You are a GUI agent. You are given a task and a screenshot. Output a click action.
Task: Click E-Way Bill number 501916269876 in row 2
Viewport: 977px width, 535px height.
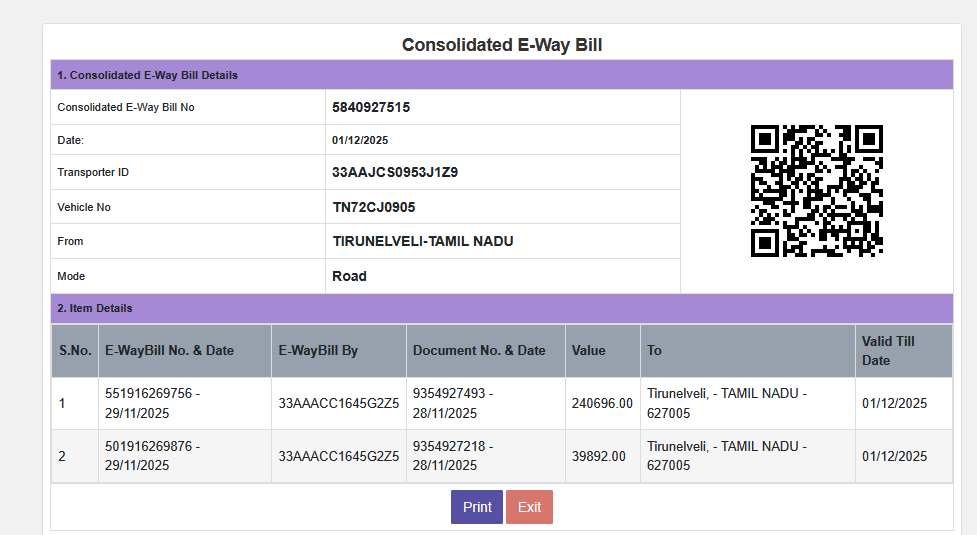[x=149, y=447]
